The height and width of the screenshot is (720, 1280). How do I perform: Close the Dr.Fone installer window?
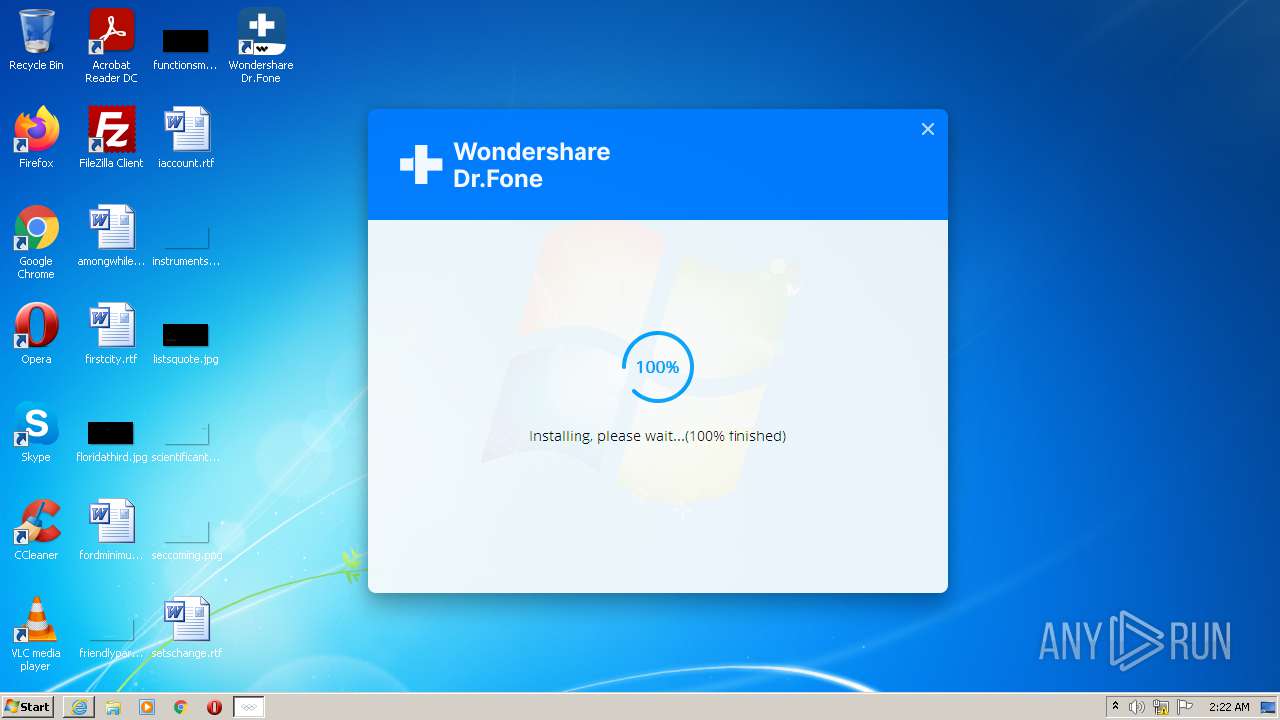tap(928, 129)
